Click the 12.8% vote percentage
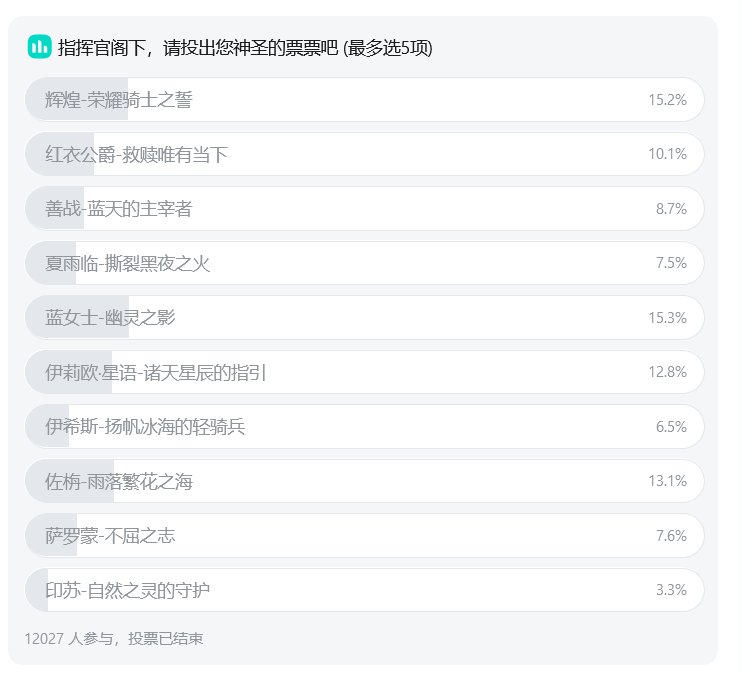Viewport: 741px width, 673px height. click(x=667, y=373)
